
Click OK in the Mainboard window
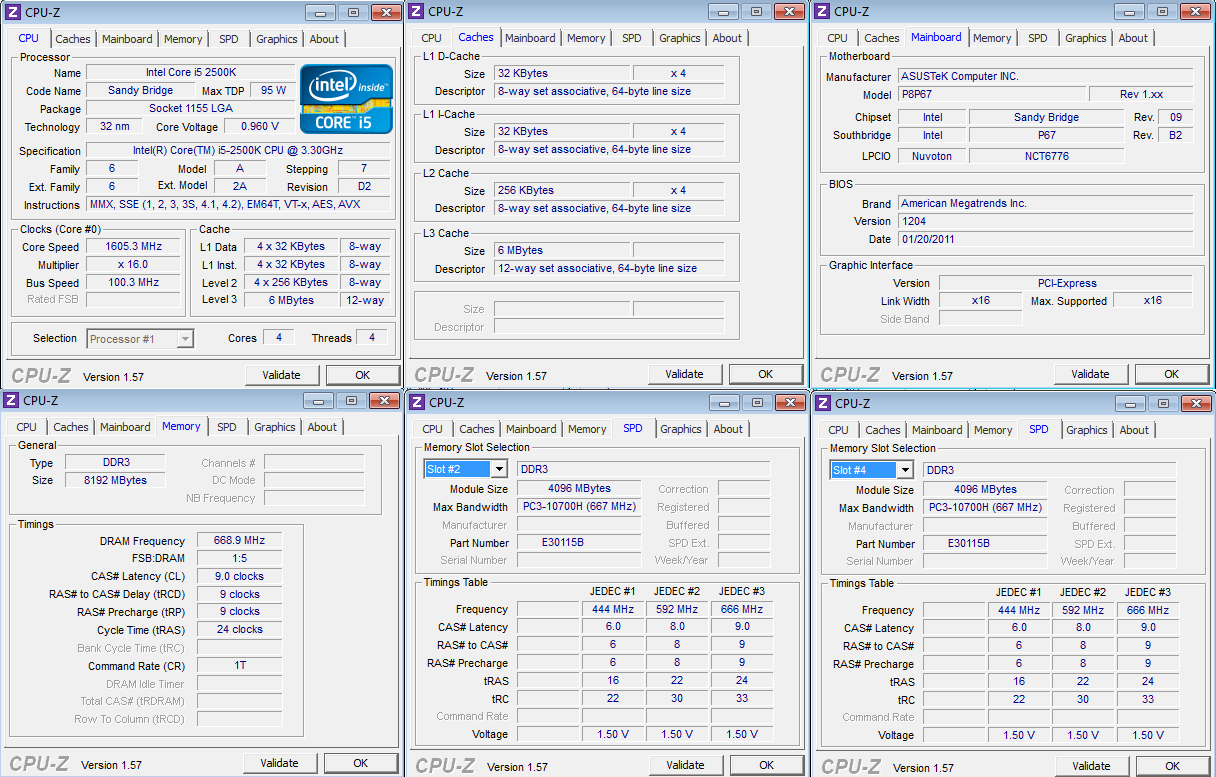coord(1171,374)
